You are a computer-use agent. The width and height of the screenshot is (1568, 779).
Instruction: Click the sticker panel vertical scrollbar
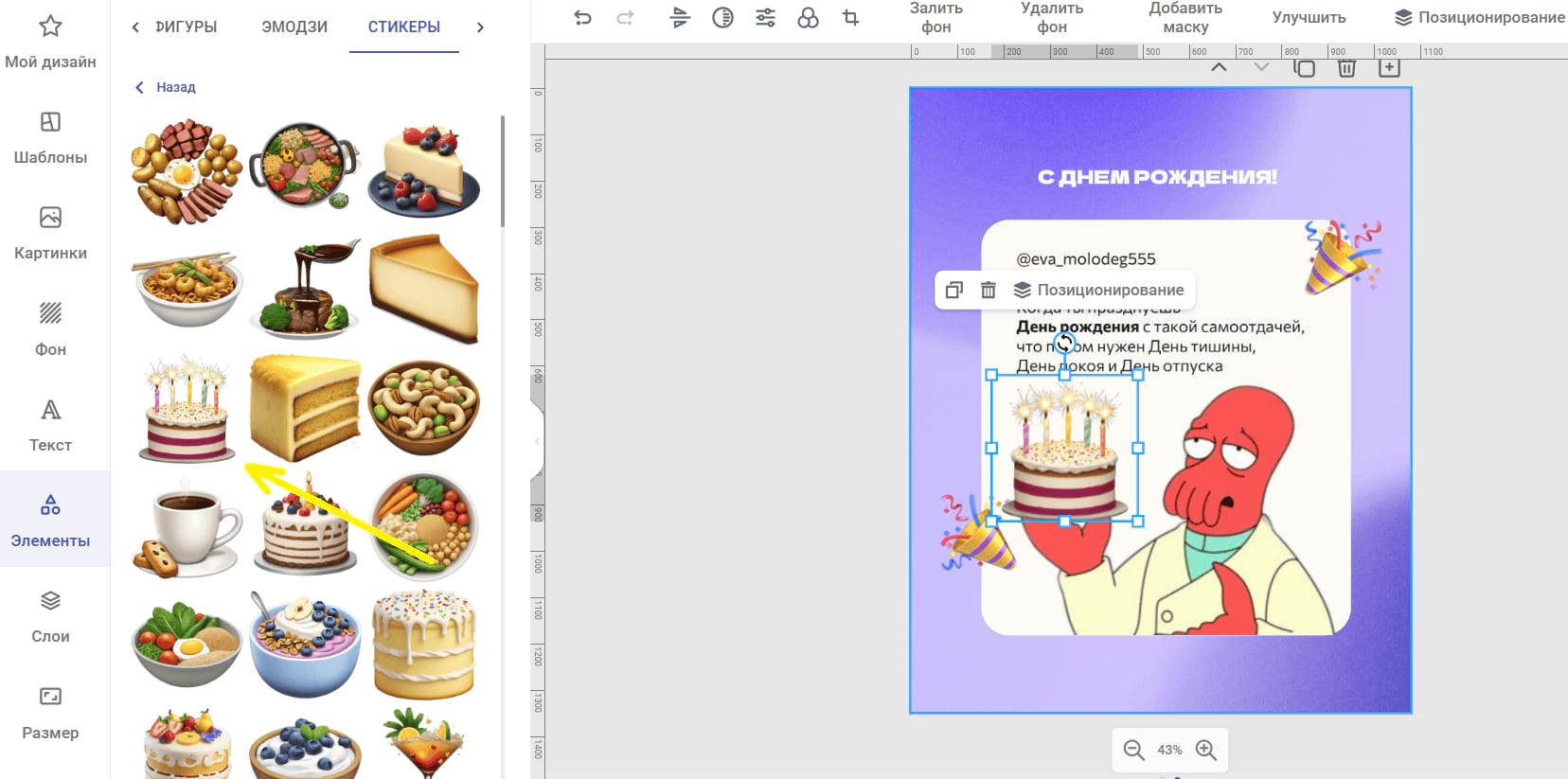(502, 170)
